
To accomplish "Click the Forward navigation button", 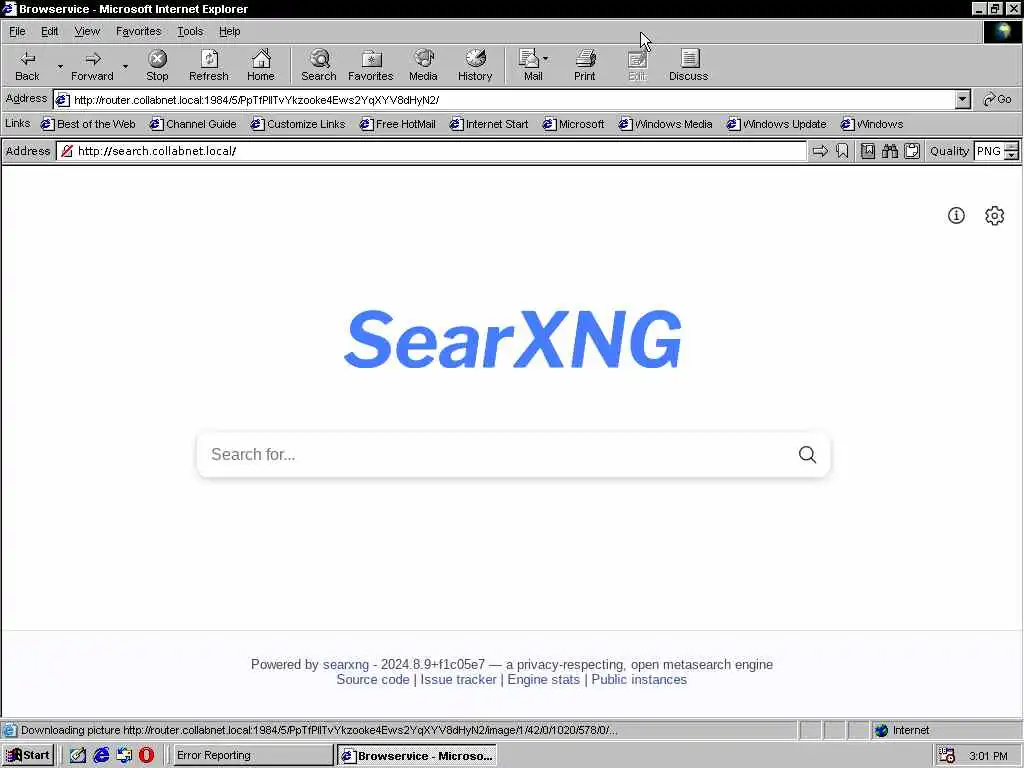I will click(x=91, y=65).
